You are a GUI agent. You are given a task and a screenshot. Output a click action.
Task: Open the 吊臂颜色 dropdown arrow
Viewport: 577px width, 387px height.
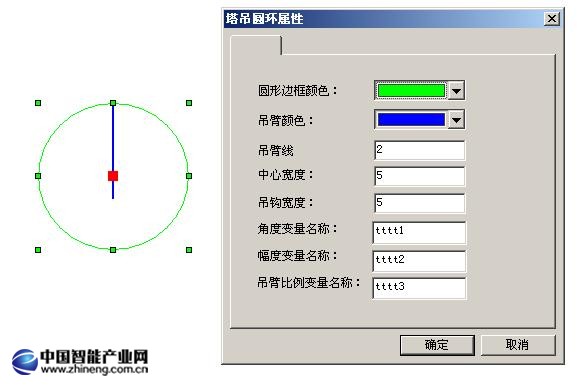[x=456, y=120]
